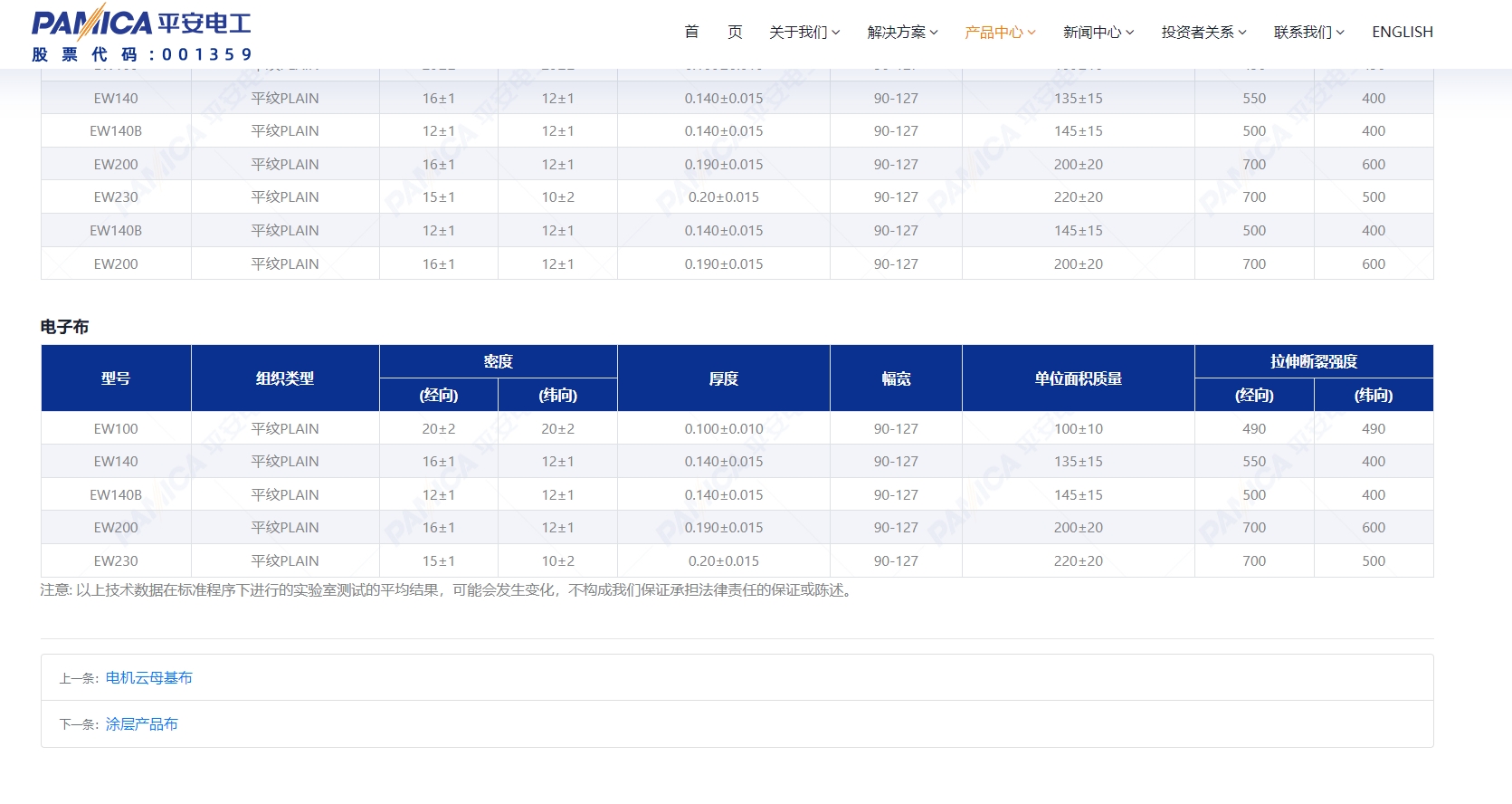This screenshot has width=1512, height=804.
Task: Expand the 联系我们 chevron arrow
Action: (1340, 33)
